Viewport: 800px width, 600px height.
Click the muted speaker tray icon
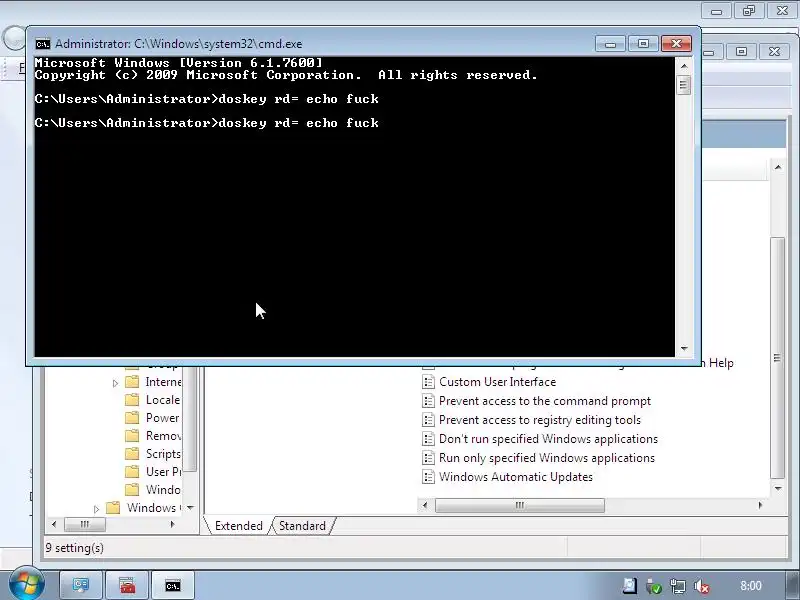(702, 586)
